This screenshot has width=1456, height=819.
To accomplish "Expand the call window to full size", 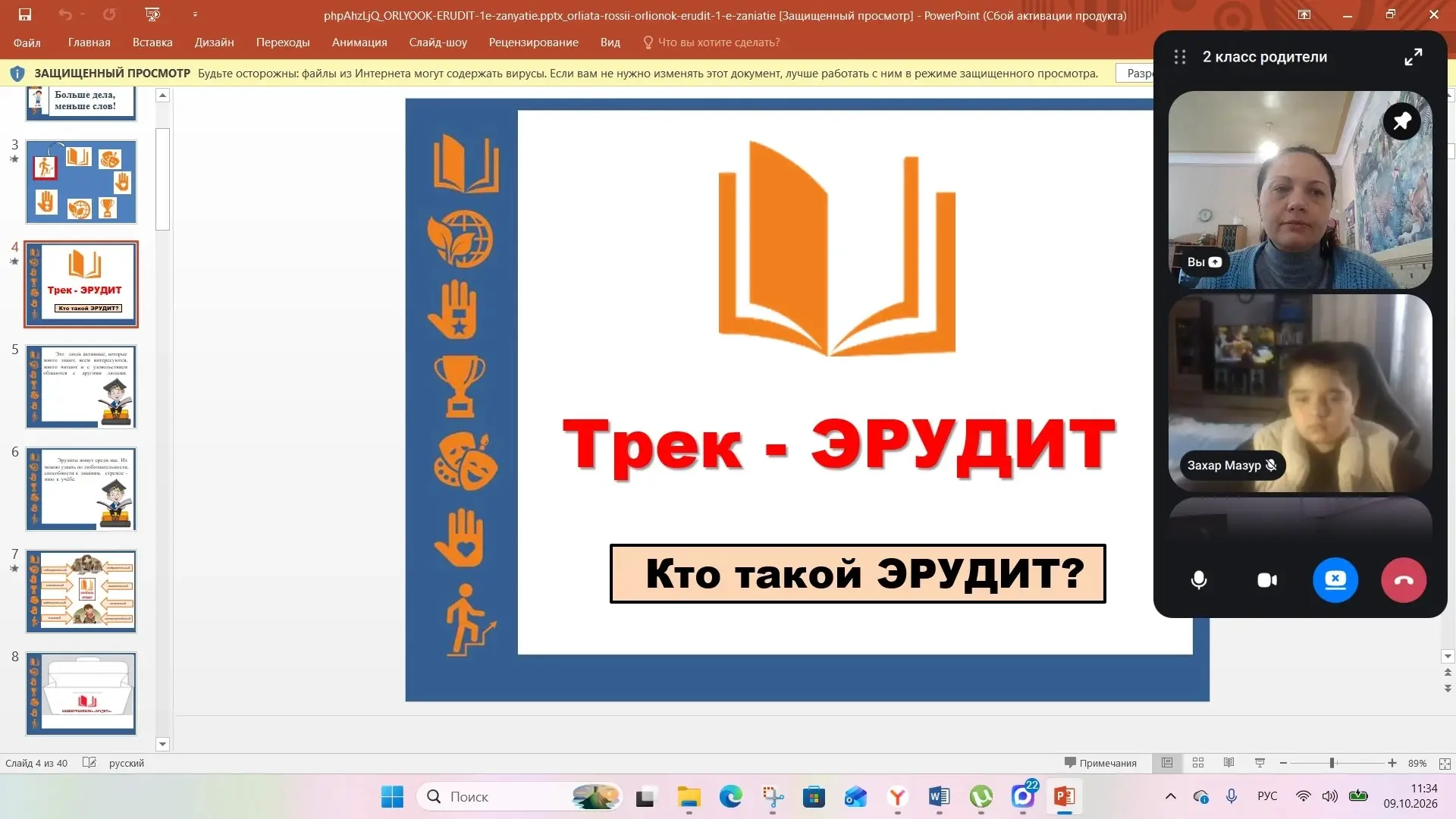I will coord(1413,57).
